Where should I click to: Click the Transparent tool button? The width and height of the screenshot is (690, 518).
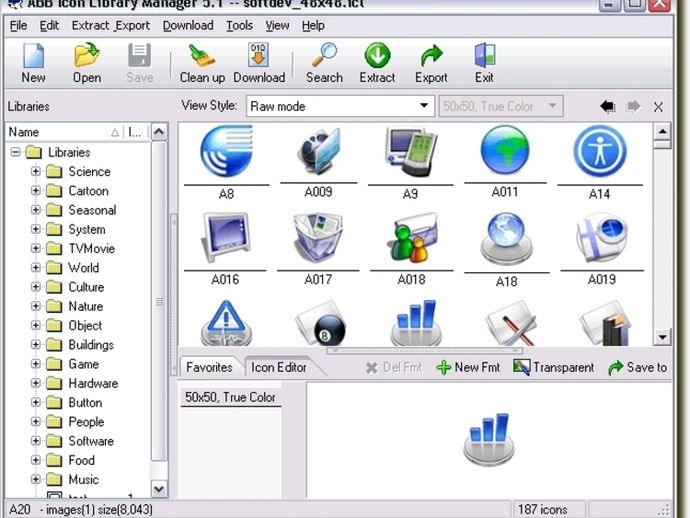(x=554, y=367)
